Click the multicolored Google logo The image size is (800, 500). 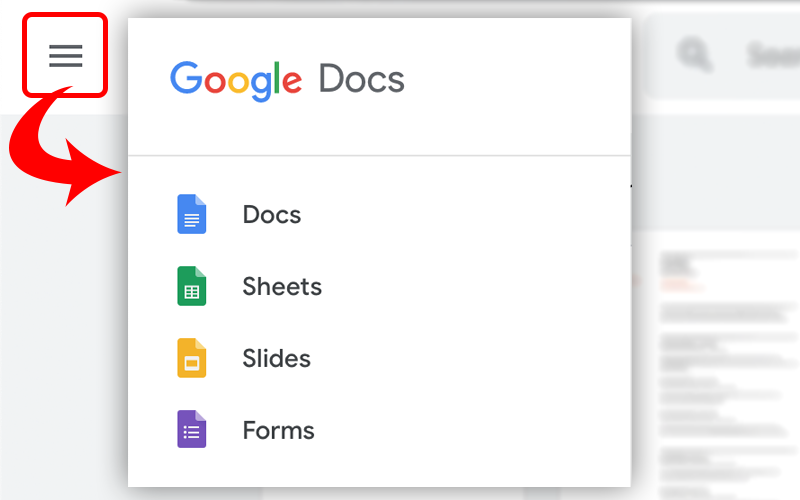pyautogui.click(x=236, y=80)
